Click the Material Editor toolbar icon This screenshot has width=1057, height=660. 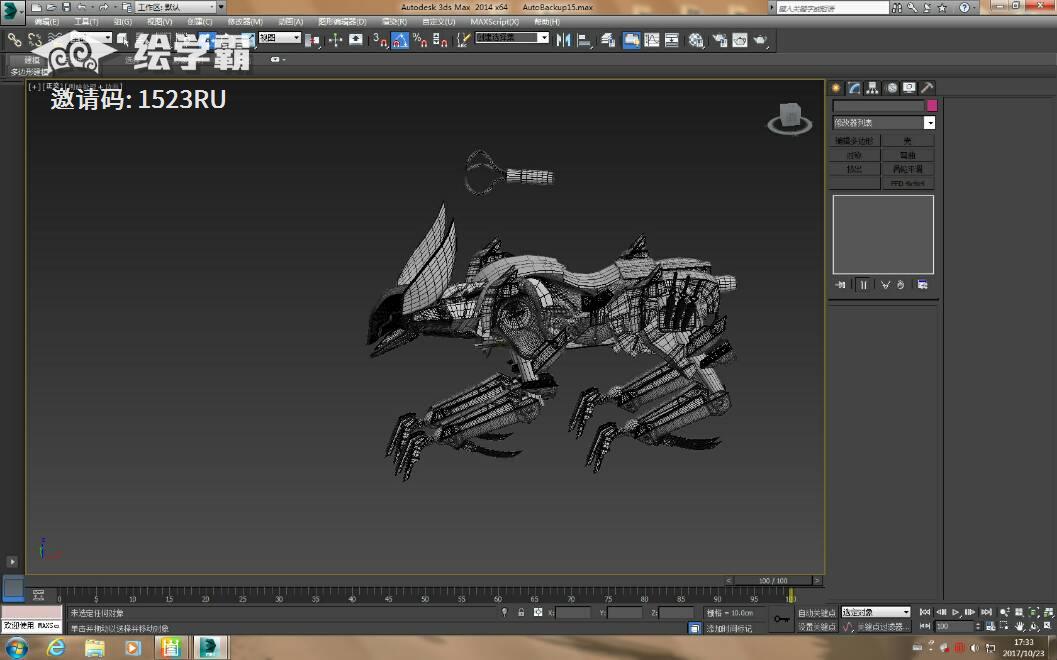pyautogui.click(x=694, y=40)
